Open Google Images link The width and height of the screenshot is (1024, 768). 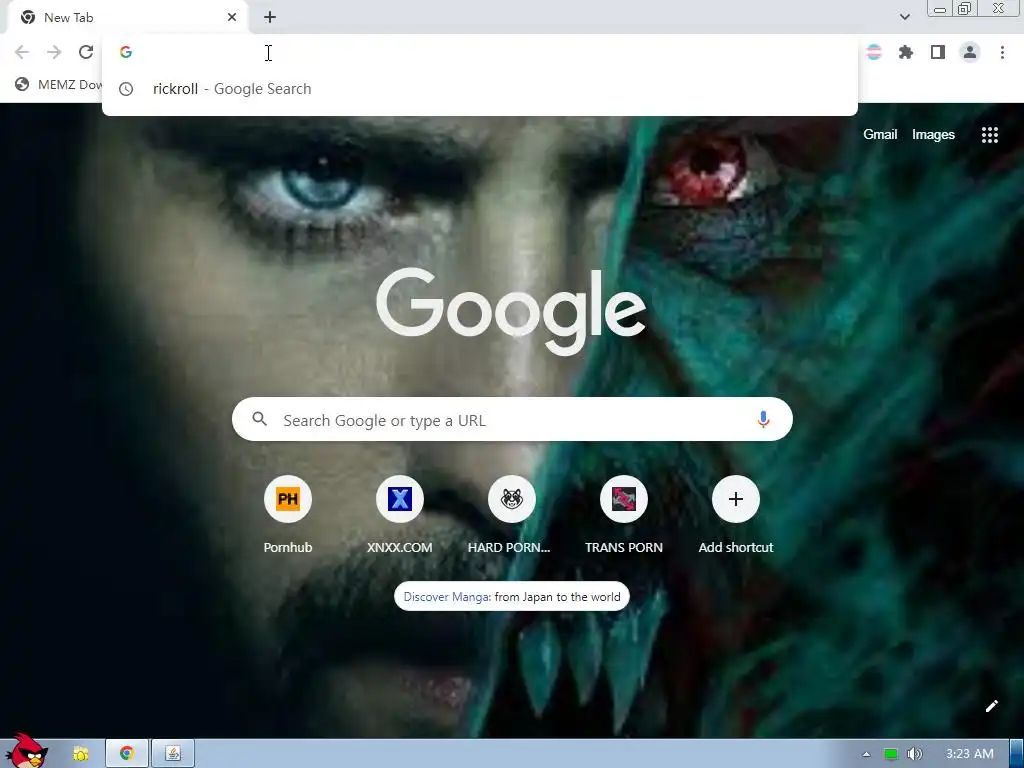(933, 135)
